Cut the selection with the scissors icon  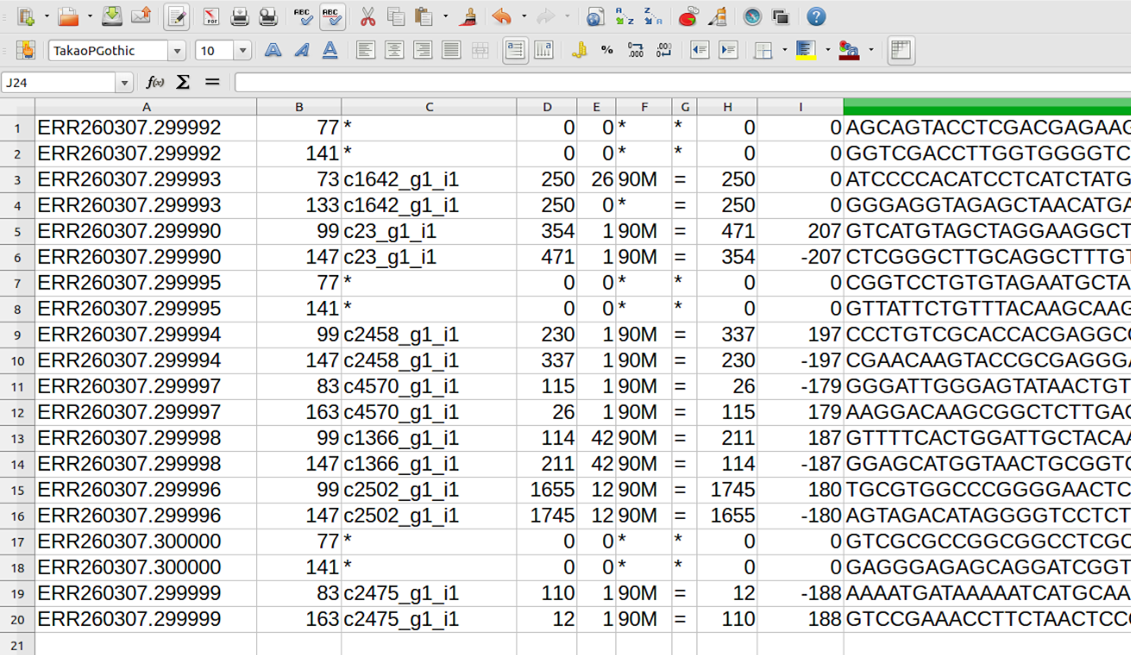367,17
